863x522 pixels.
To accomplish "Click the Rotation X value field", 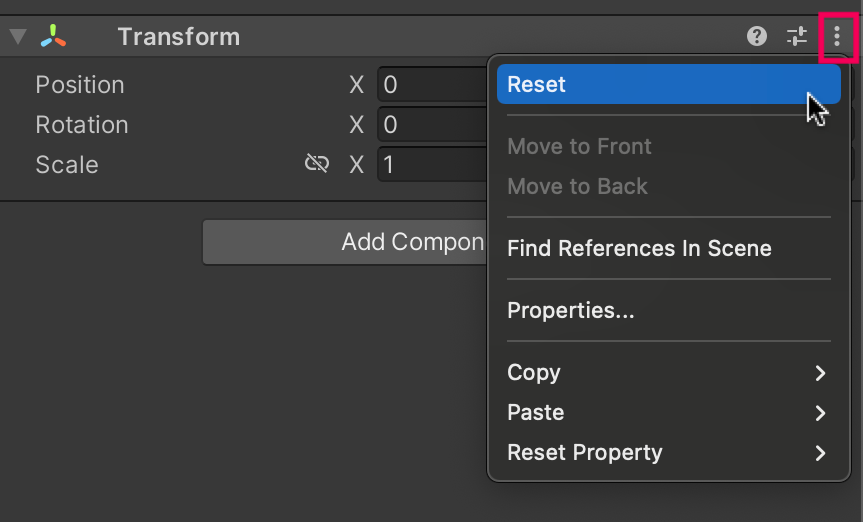I will click(432, 125).
